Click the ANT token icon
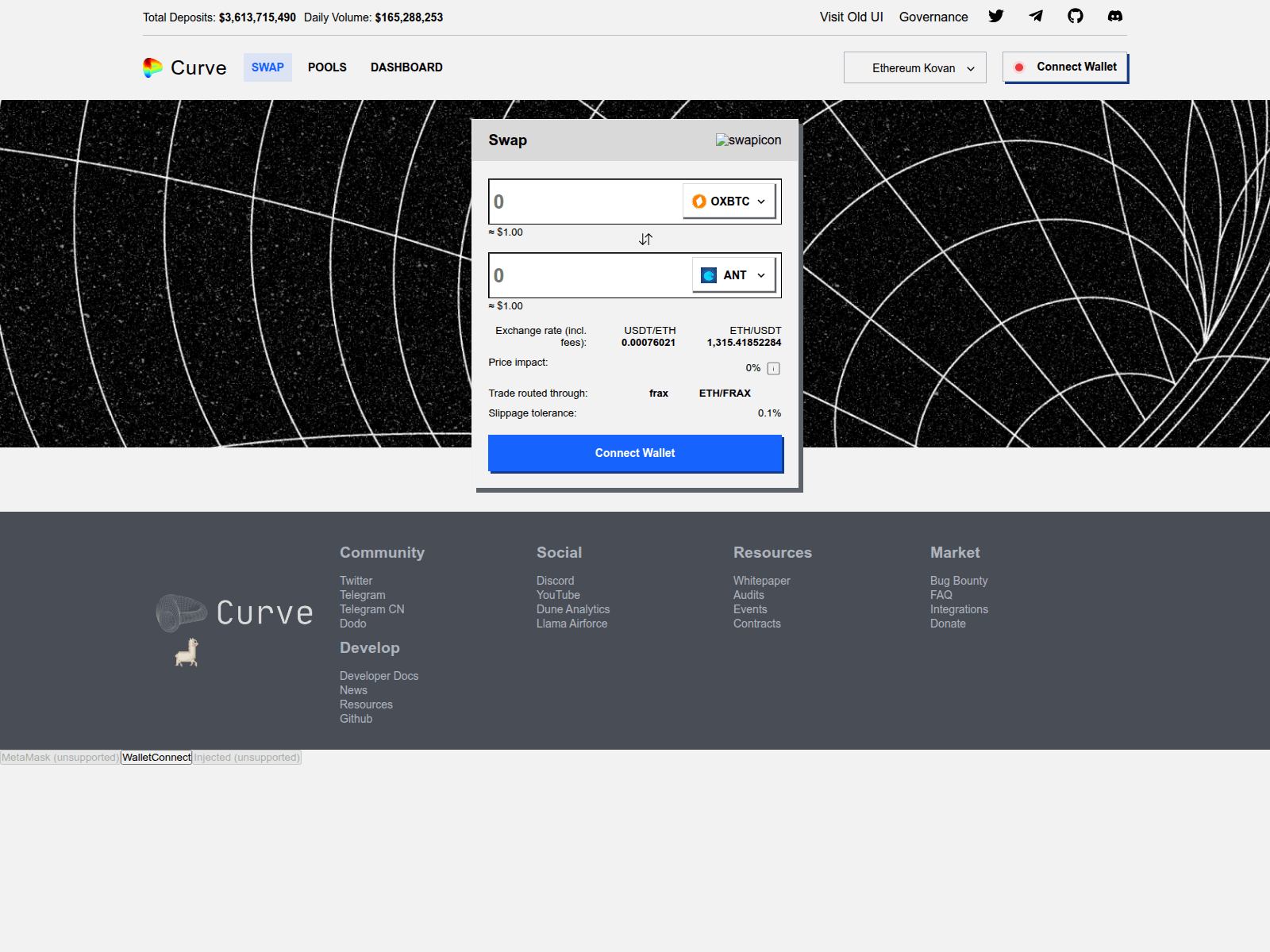This screenshot has height=952, width=1270. click(709, 275)
